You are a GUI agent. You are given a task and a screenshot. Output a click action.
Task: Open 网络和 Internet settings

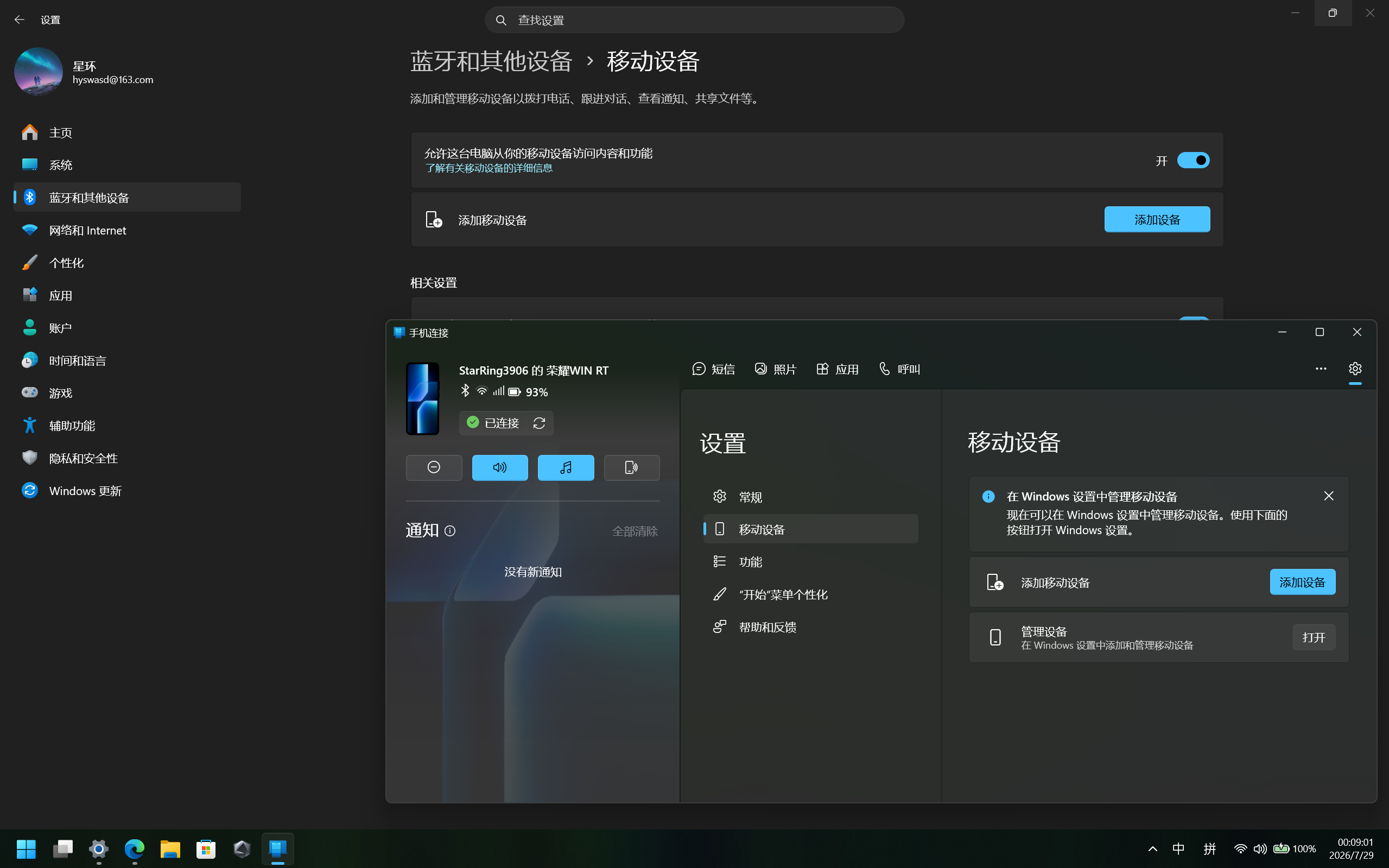pyautogui.click(x=127, y=230)
